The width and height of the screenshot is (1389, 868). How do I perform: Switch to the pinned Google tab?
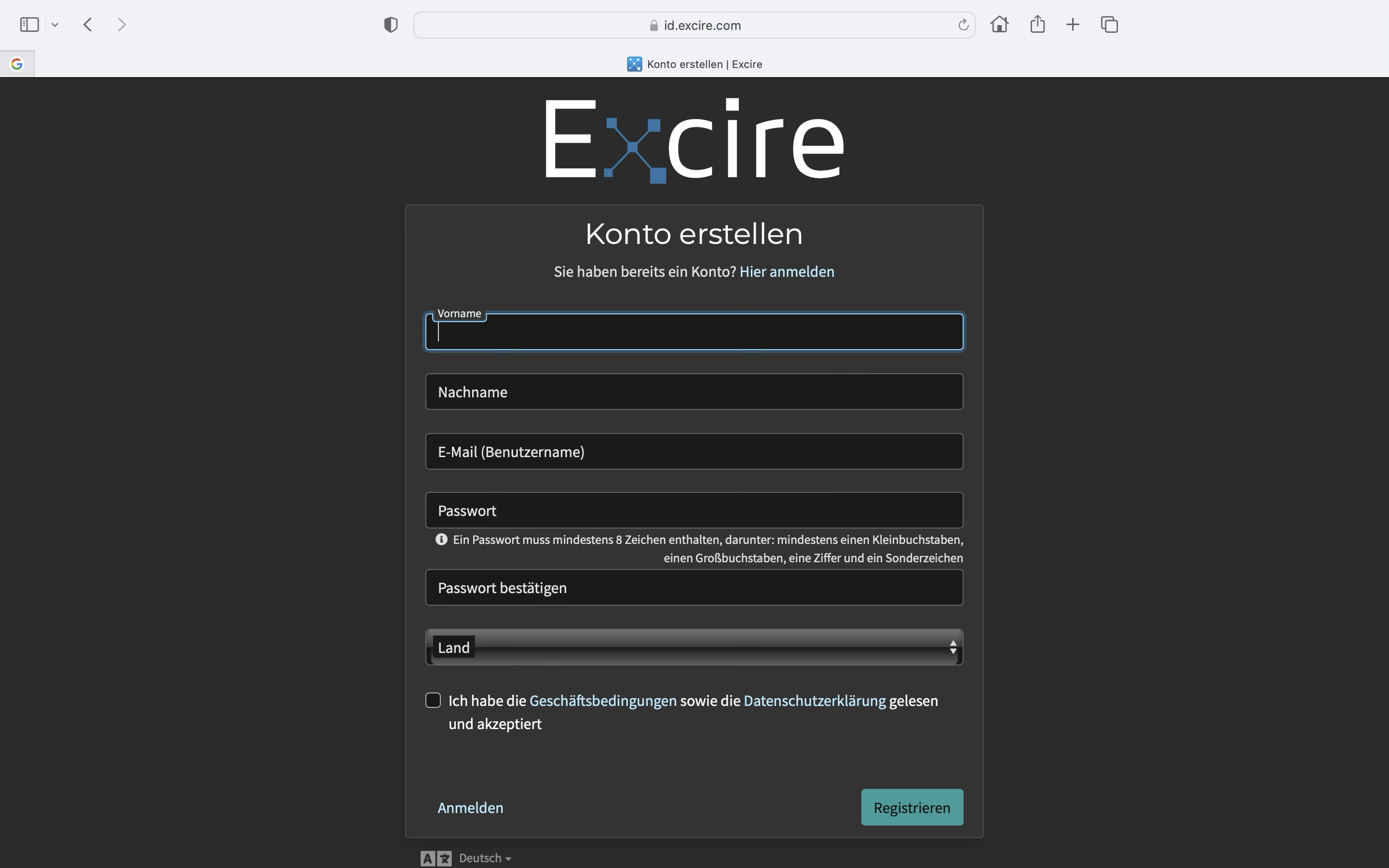(17, 64)
